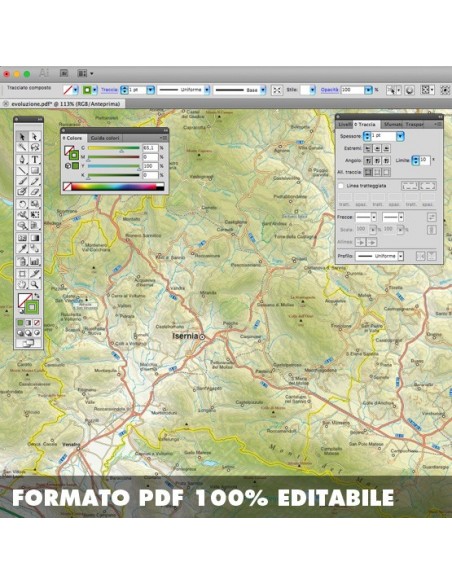Image resolution: width=452 pixels, height=584 pixels.
Task: Select the evoluzione.pdf document tab
Action: tap(63, 104)
